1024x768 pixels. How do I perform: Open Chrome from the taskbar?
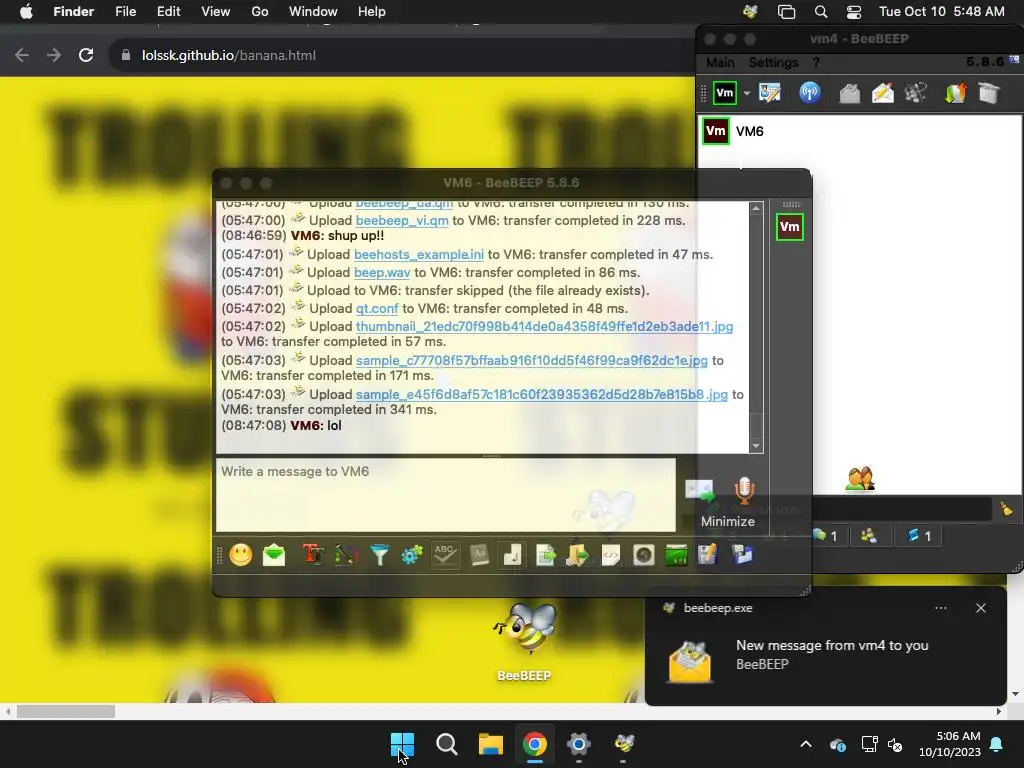pos(534,744)
